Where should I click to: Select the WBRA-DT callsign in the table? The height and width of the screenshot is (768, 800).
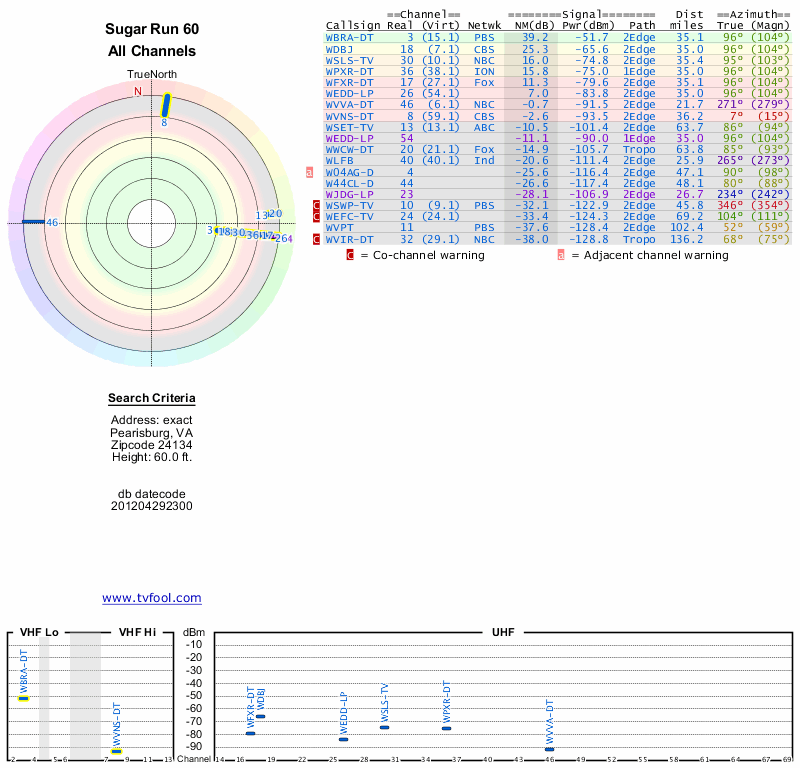point(349,37)
